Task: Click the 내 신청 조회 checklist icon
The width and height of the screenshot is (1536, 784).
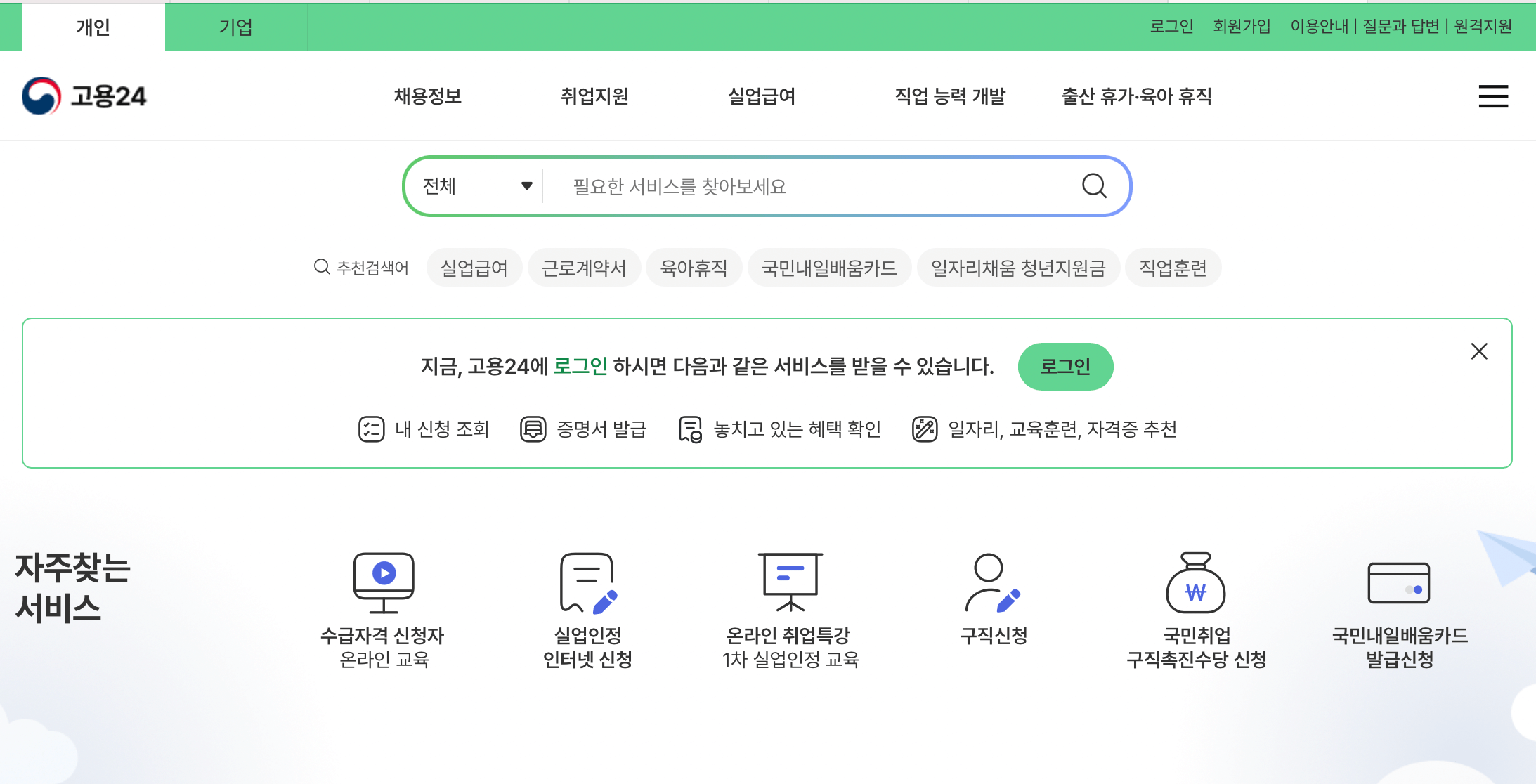Action: coord(370,429)
